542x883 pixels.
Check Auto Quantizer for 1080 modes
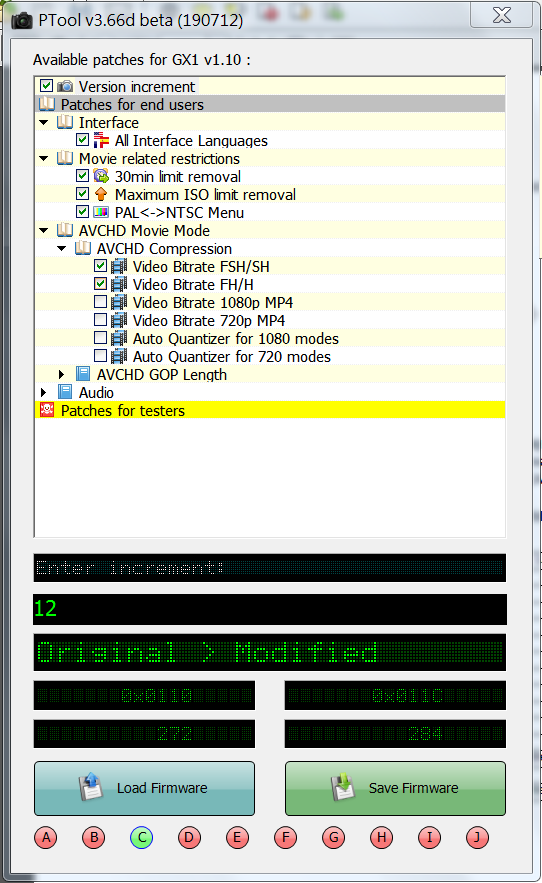[x=100, y=338]
